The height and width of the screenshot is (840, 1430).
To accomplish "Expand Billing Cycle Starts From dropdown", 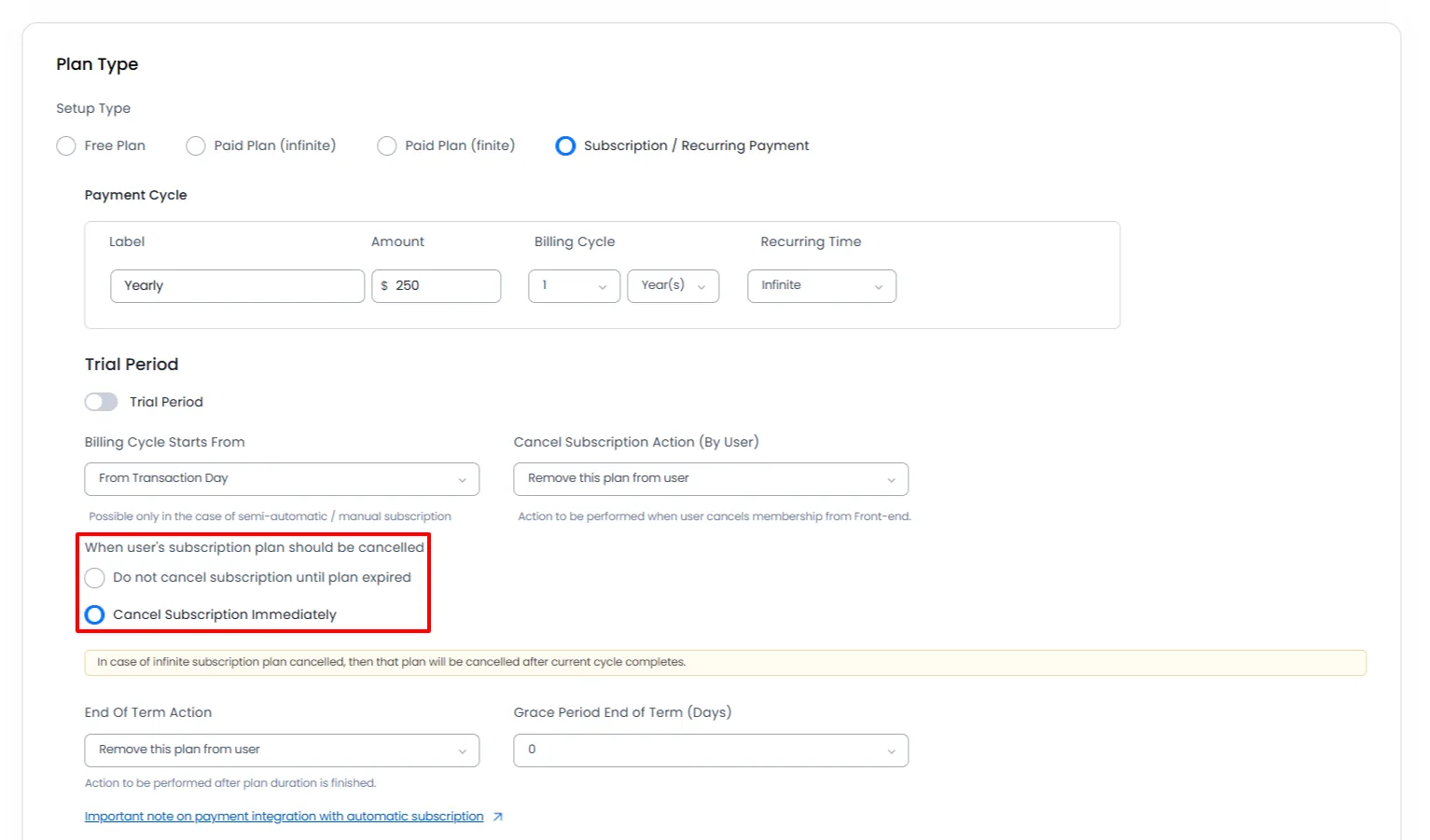I will pos(282,479).
